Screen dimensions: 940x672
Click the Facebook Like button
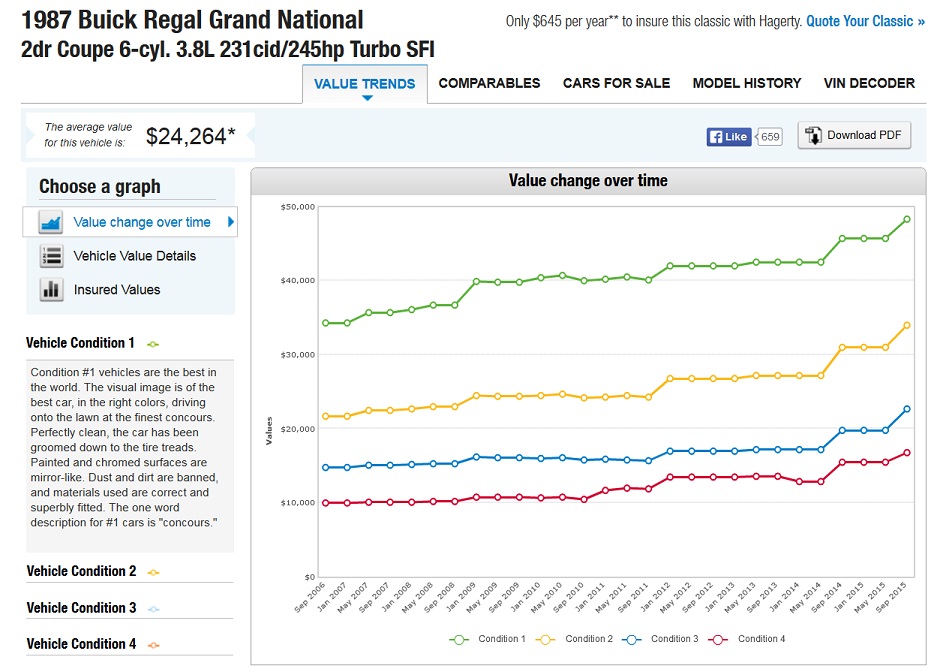728,137
